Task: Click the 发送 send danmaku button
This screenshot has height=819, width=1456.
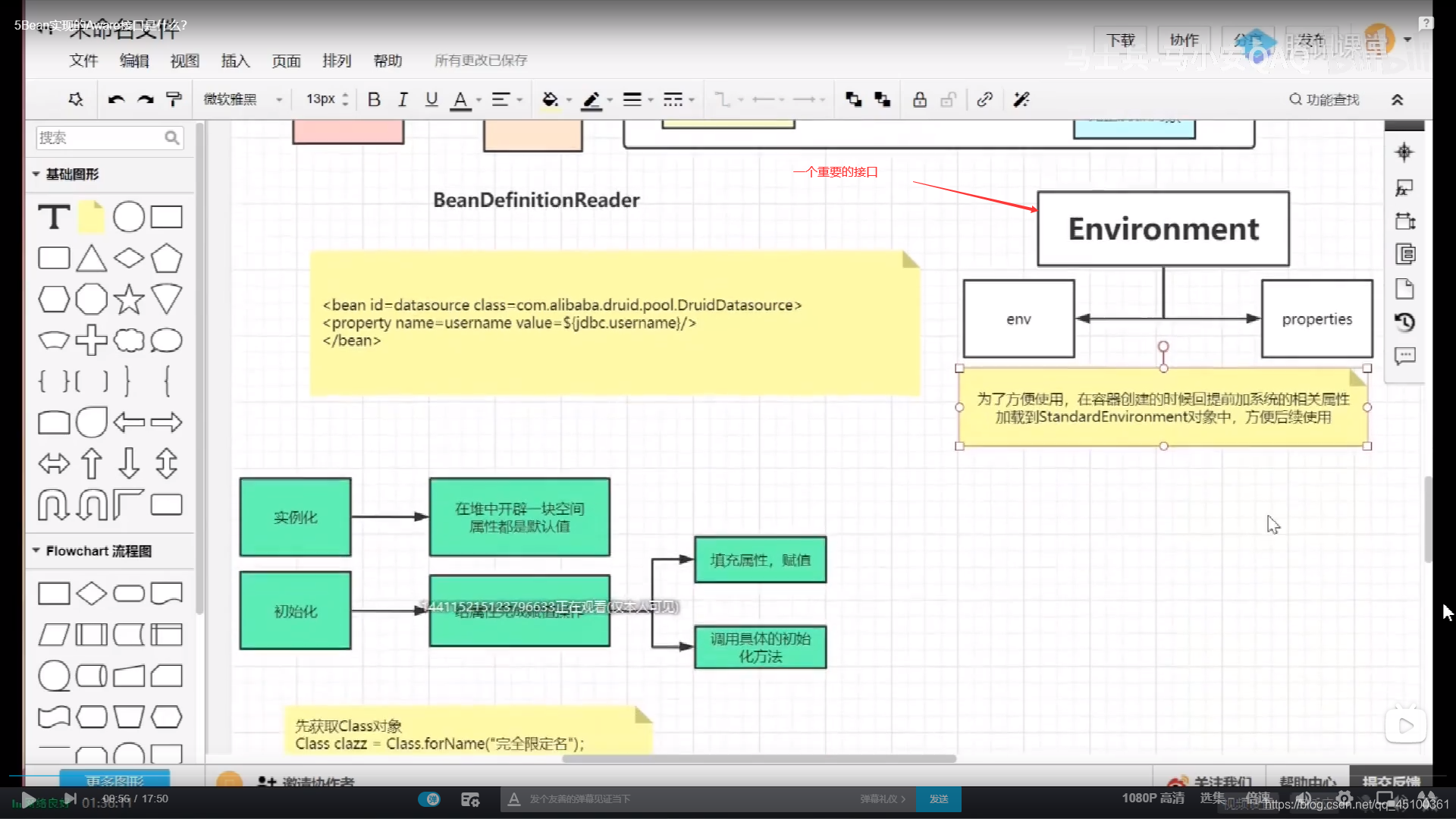Action: (939, 799)
